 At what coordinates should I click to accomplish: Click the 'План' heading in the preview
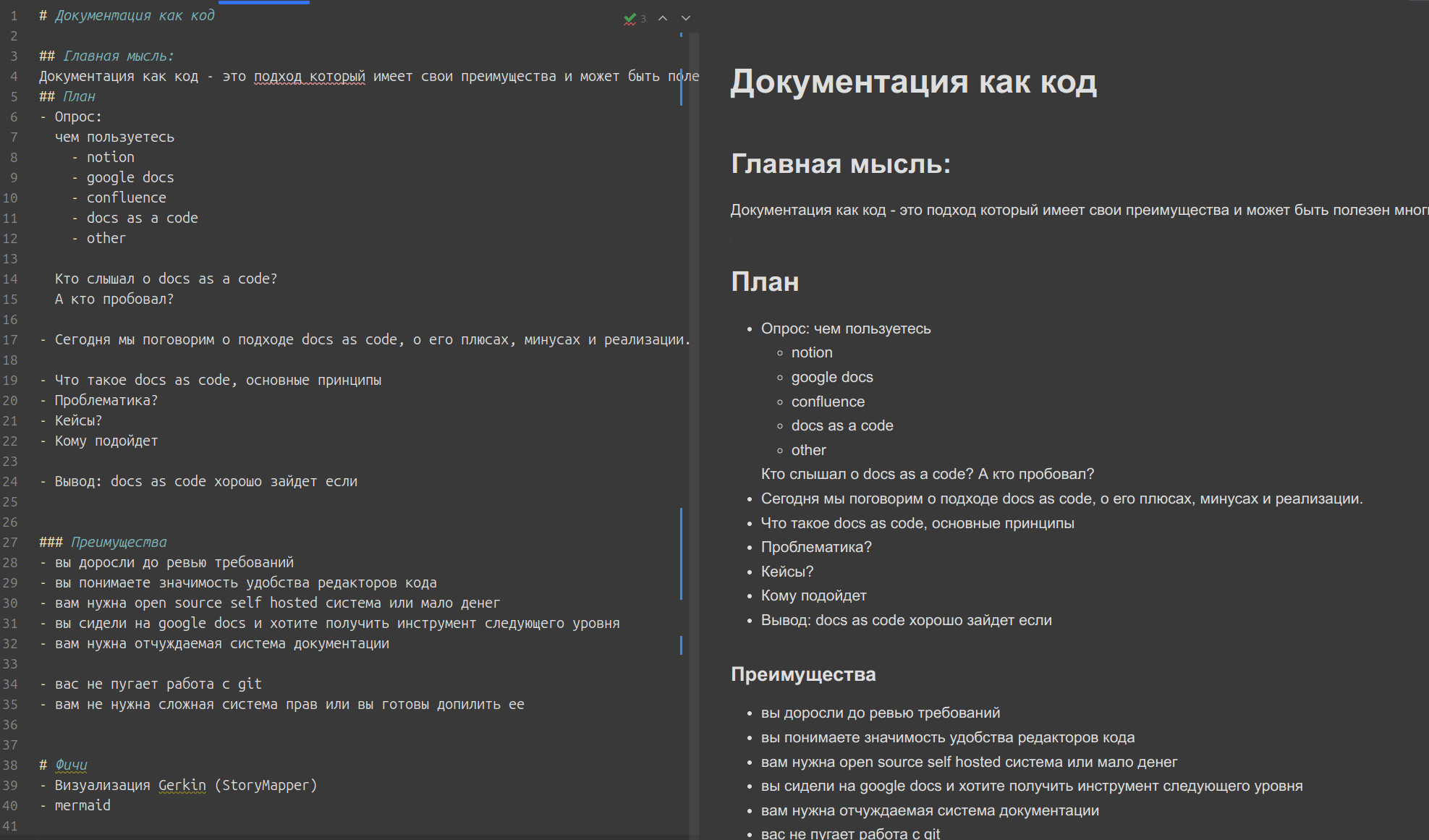[x=765, y=281]
